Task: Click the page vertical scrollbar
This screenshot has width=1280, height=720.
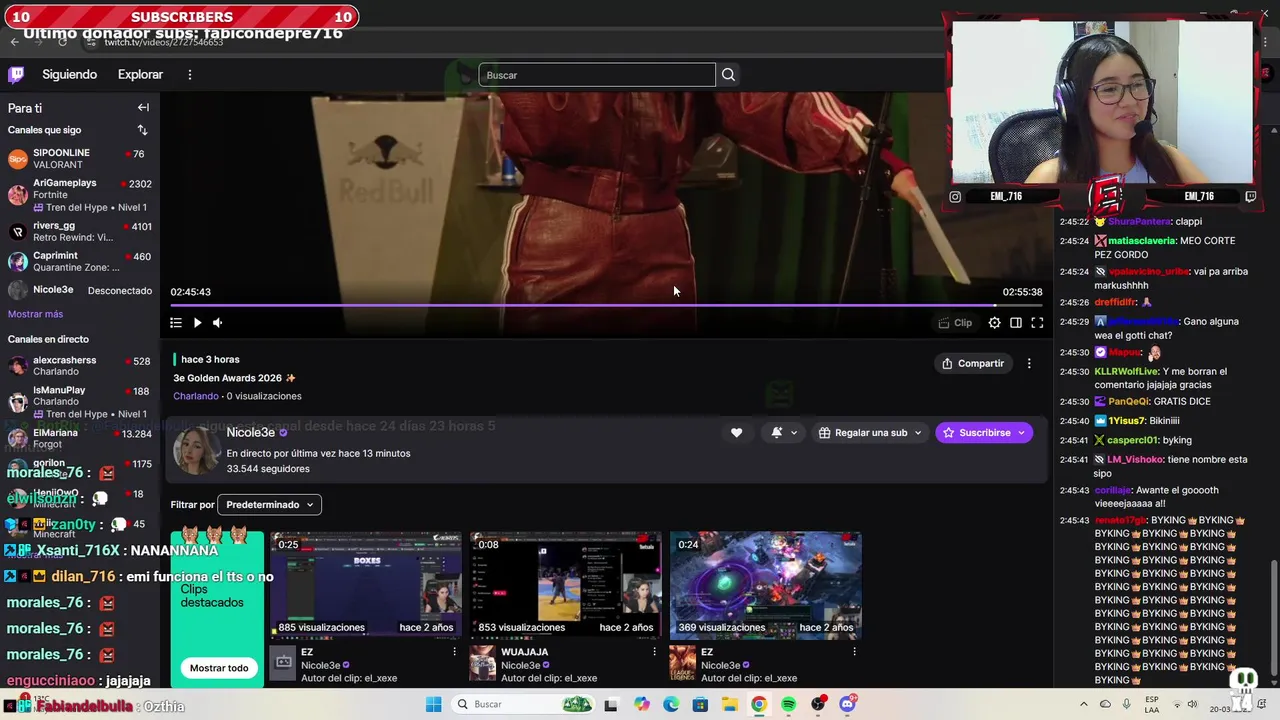Action: pyautogui.click(x=1273, y=620)
